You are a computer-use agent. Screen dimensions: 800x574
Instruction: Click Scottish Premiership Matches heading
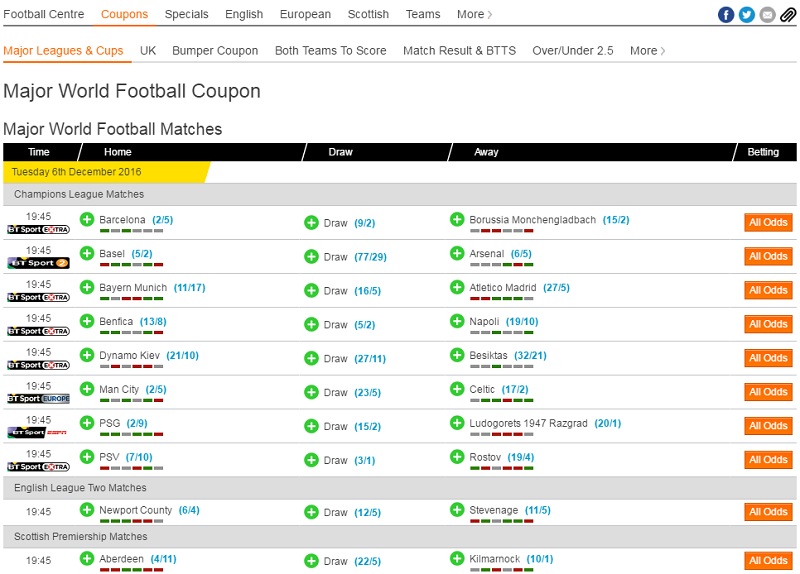pyautogui.click(x=81, y=536)
